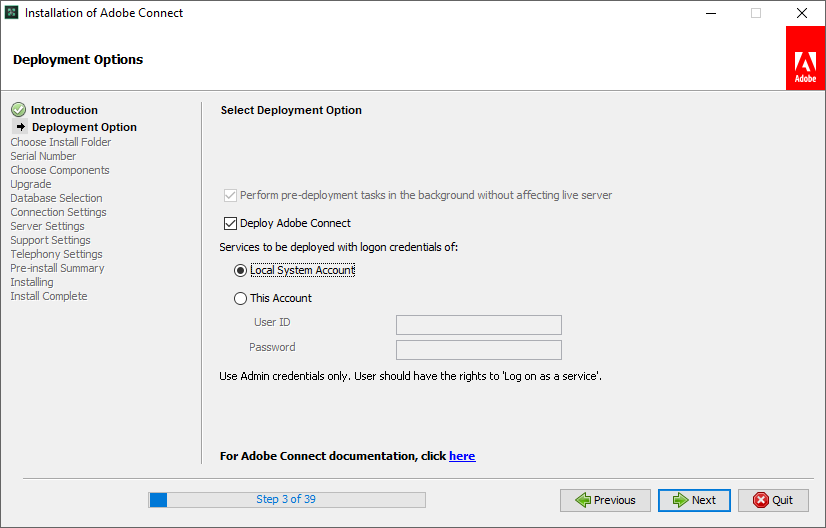Select the Deployment Option step label

pyautogui.click(x=84, y=127)
